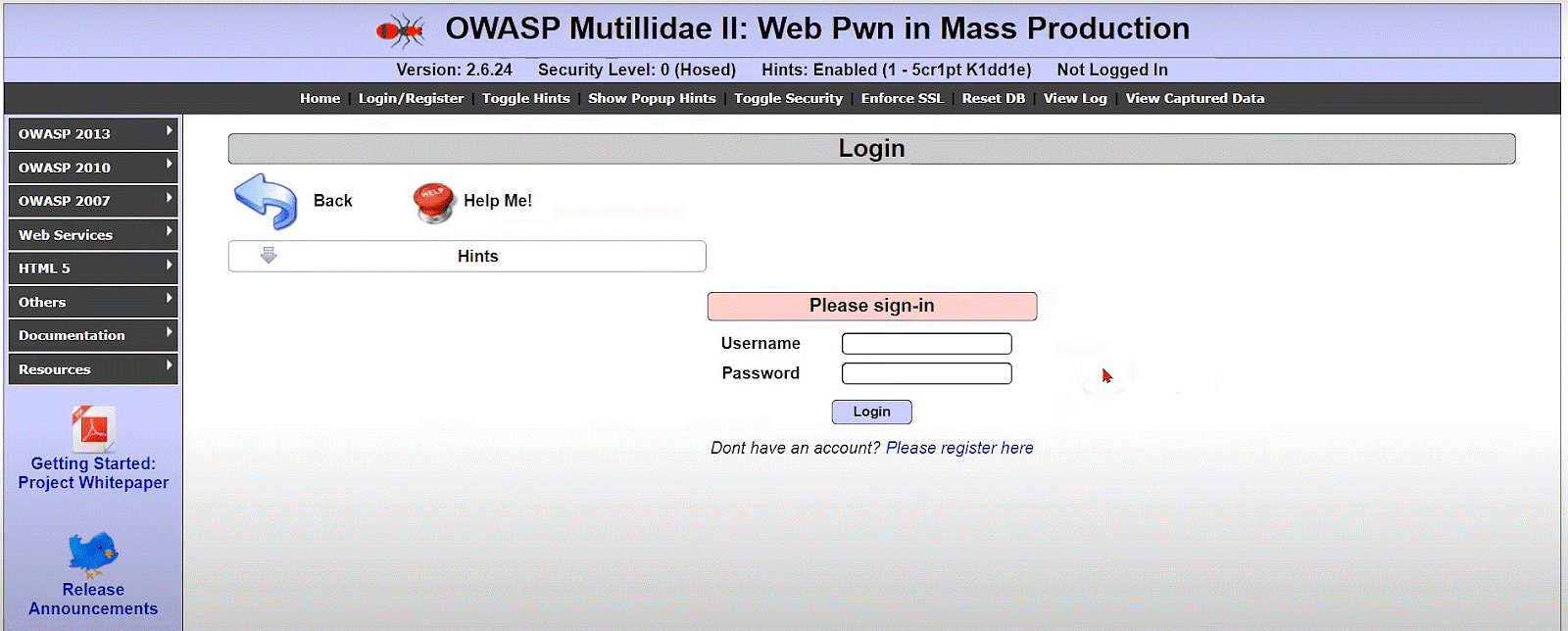Image resolution: width=1568 pixels, height=631 pixels.
Task: Click the blue Back arrow icon
Action: tap(265, 201)
